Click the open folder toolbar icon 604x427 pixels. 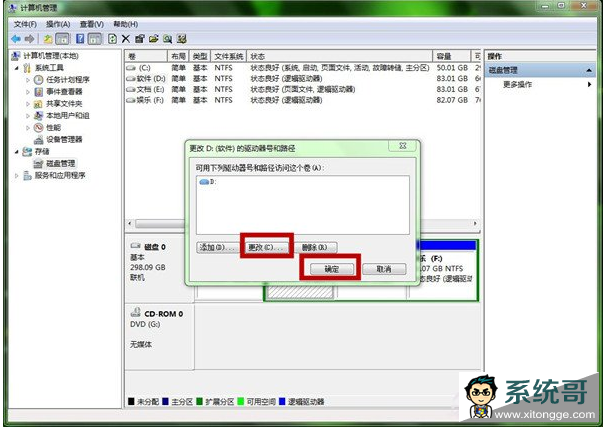pos(153,39)
